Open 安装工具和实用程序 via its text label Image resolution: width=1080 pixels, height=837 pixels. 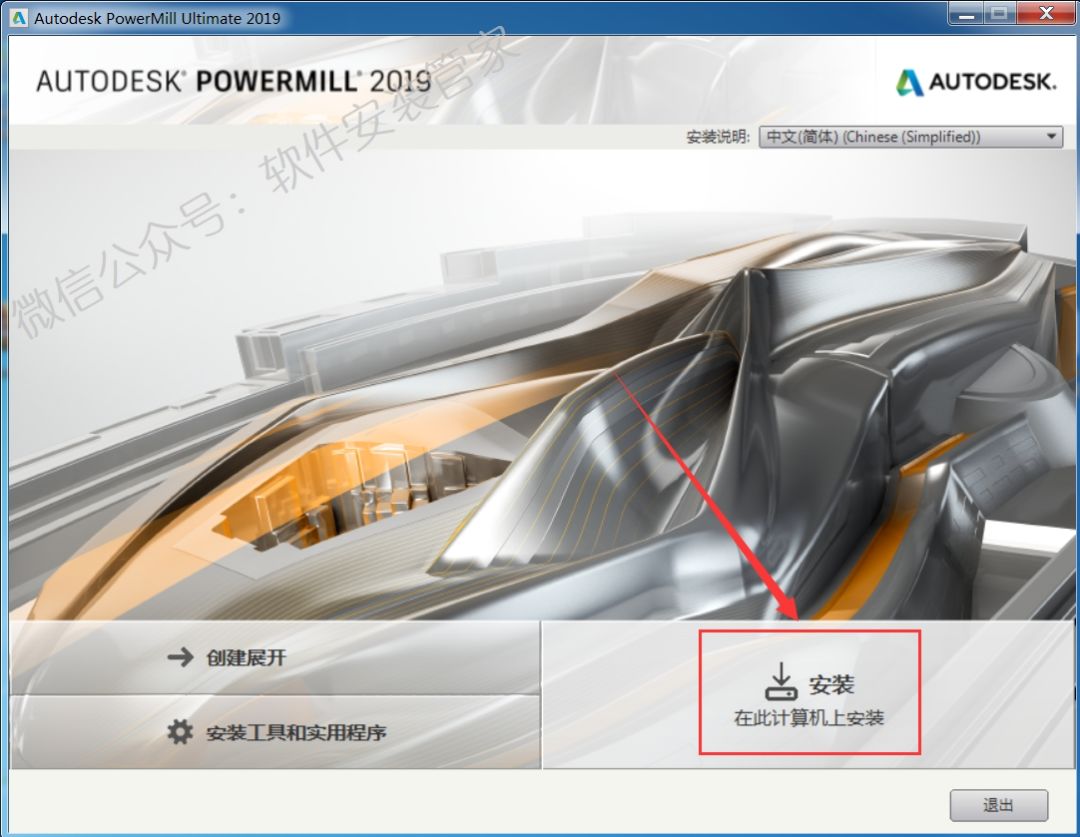point(296,732)
